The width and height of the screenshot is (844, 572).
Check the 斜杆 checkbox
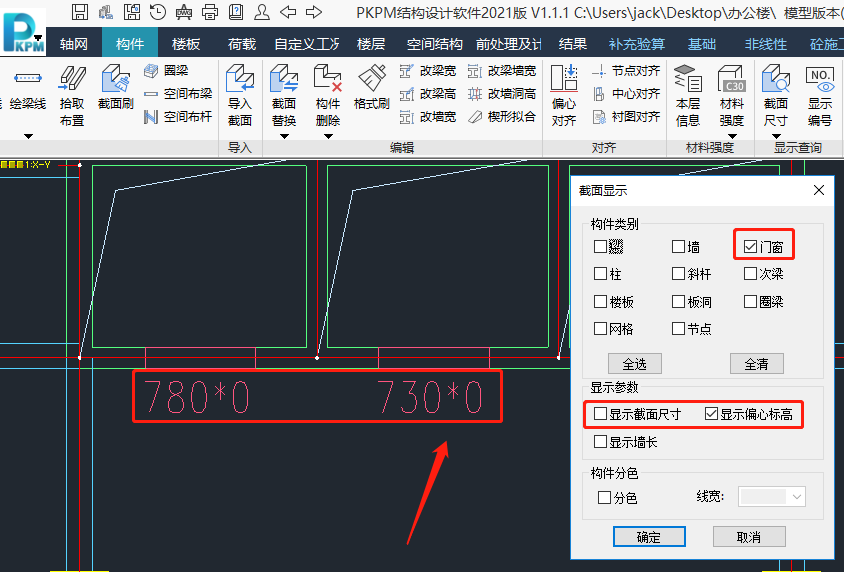[x=678, y=273]
